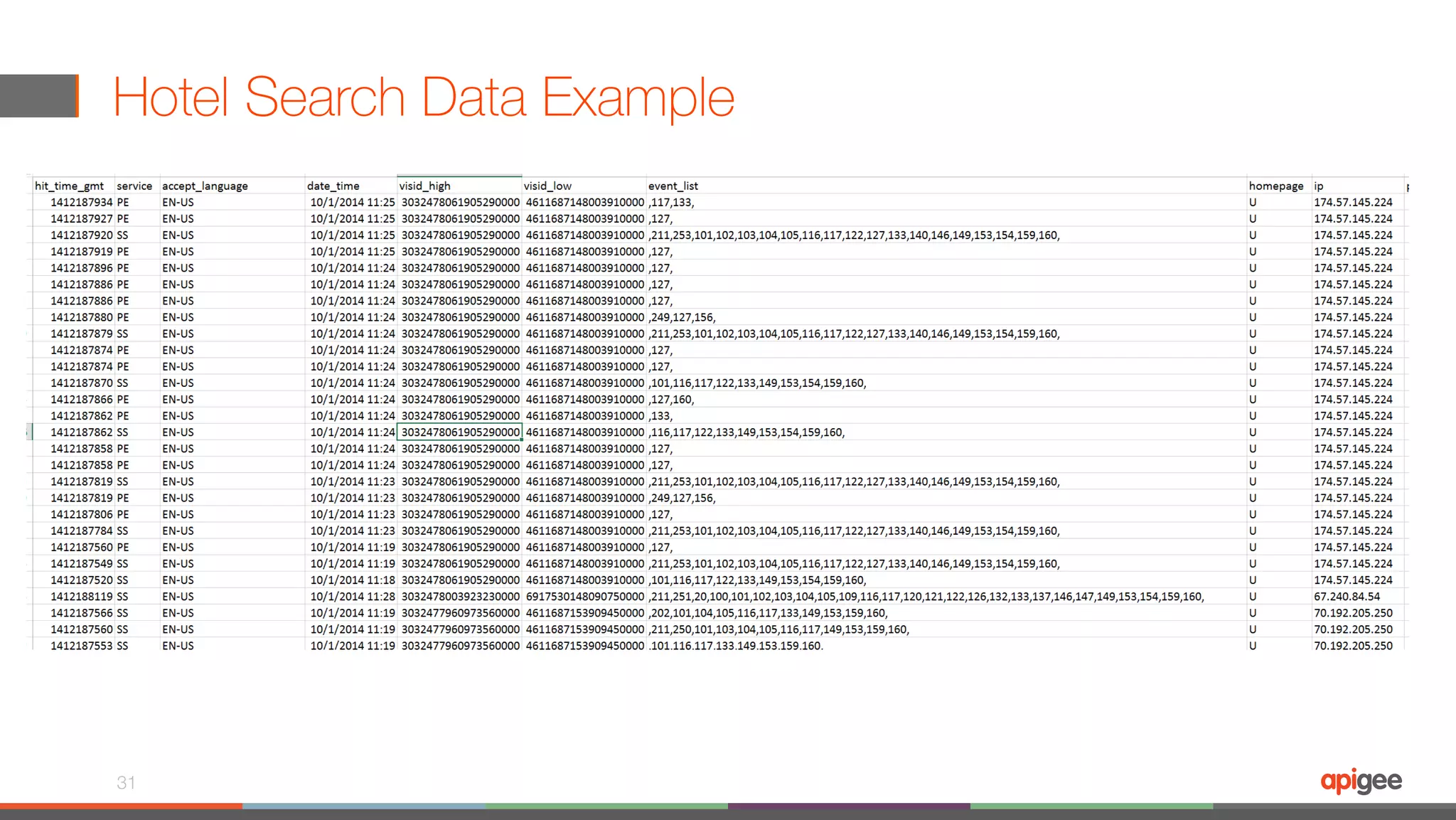This screenshot has width=1456, height=820.
Task: Click event list cell starting ',202,101,104'
Action: (x=946, y=612)
